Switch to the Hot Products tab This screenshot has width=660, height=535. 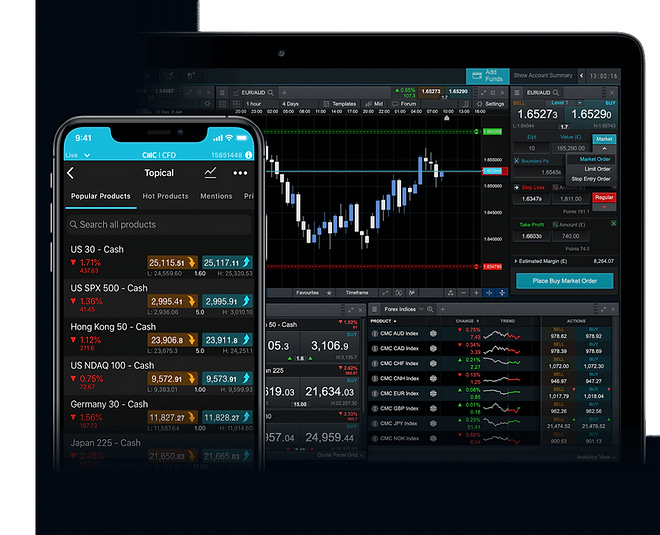coord(166,196)
